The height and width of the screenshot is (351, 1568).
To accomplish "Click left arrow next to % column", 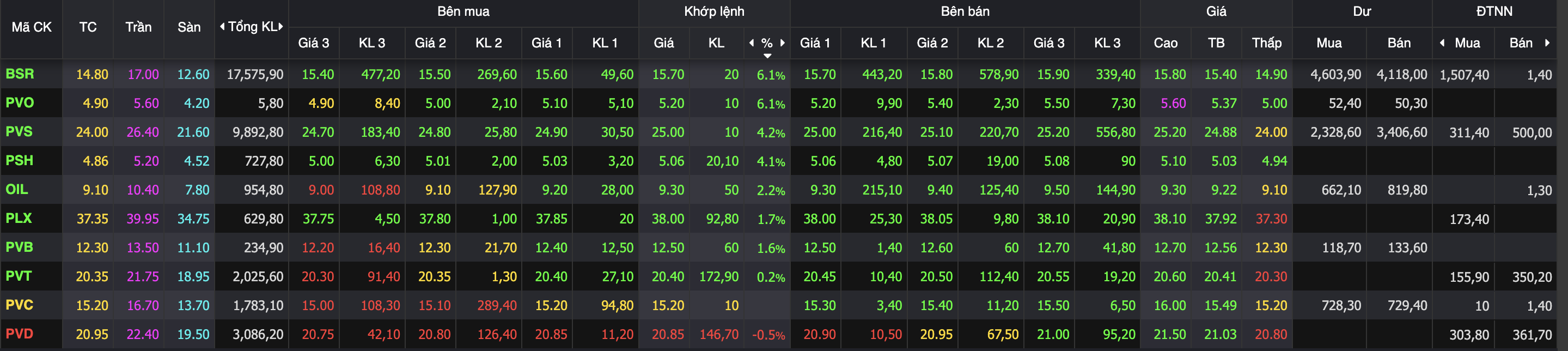I will tap(751, 43).
